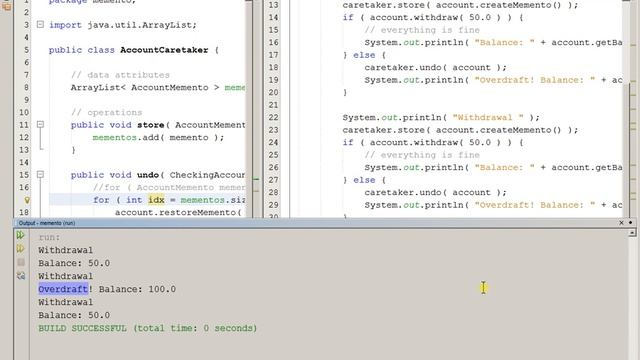Click the 'store' method name on line 11

coord(150,125)
